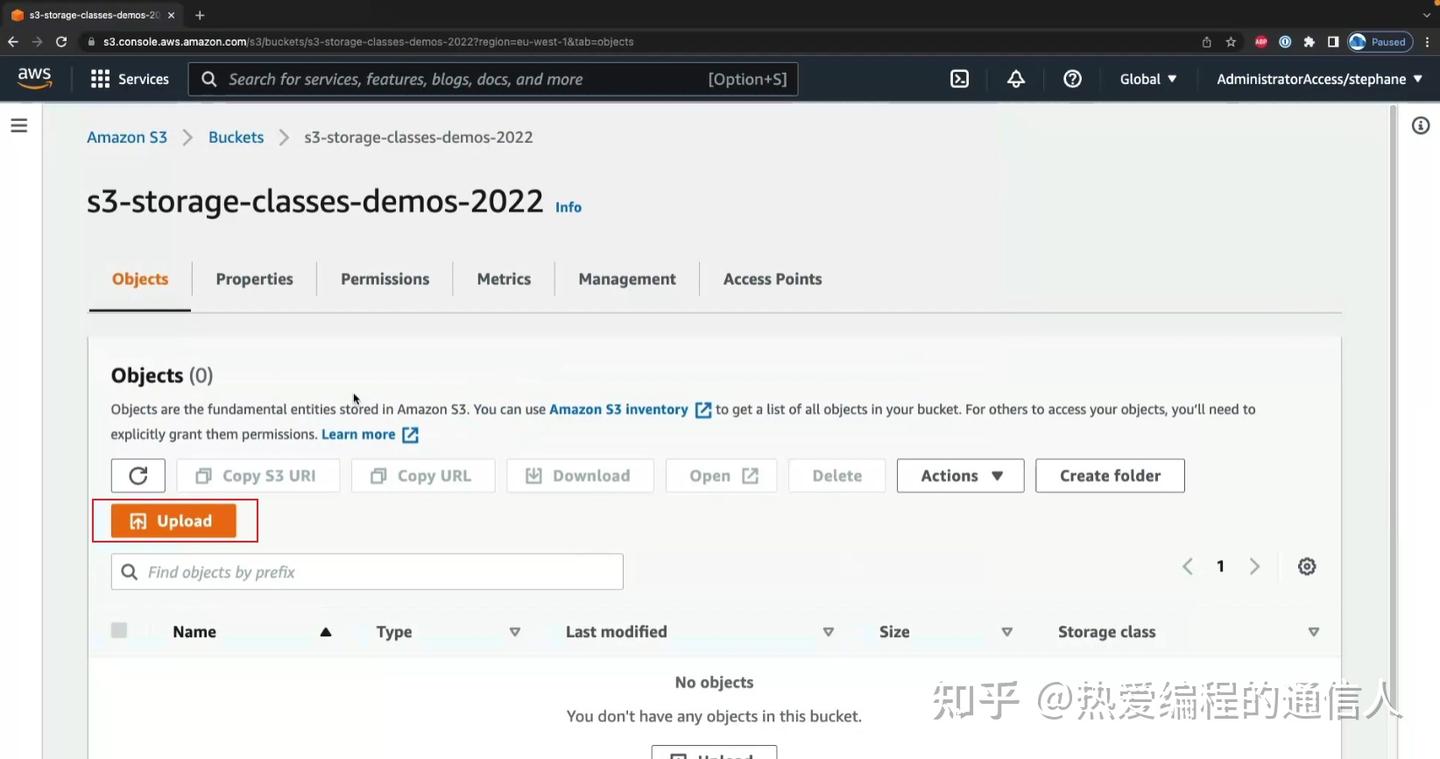Click the Find objects by prefix field
Screen dimensions: 1440x759
[x=366, y=571]
